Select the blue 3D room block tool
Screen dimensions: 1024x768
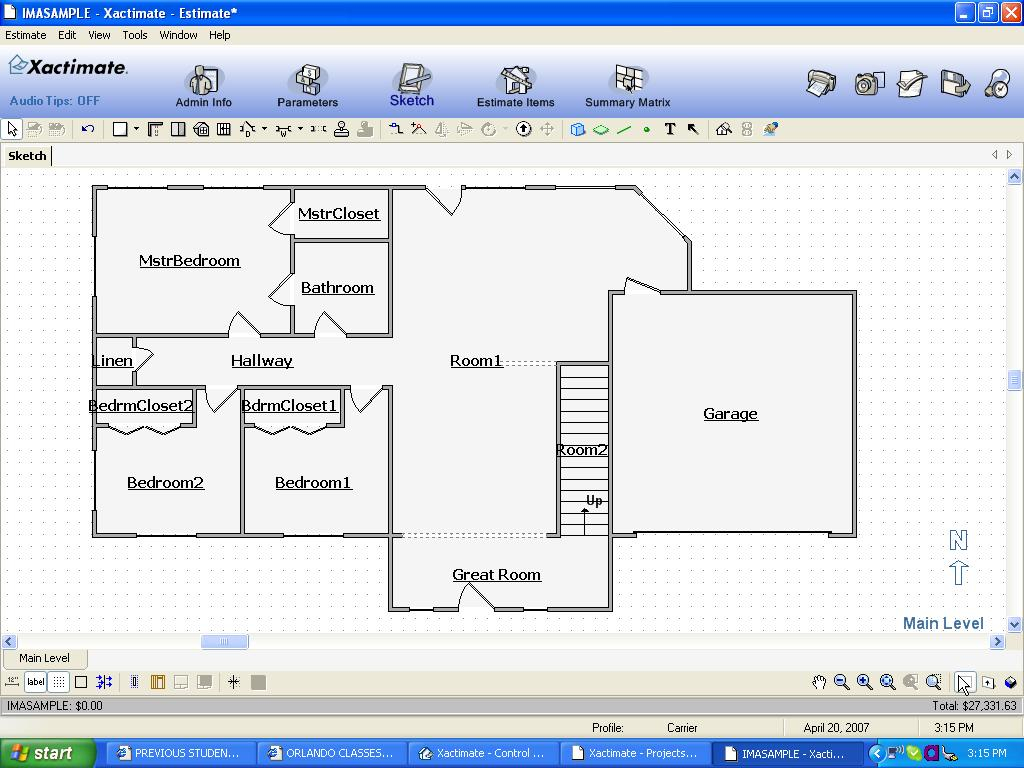tap(577, 129)
